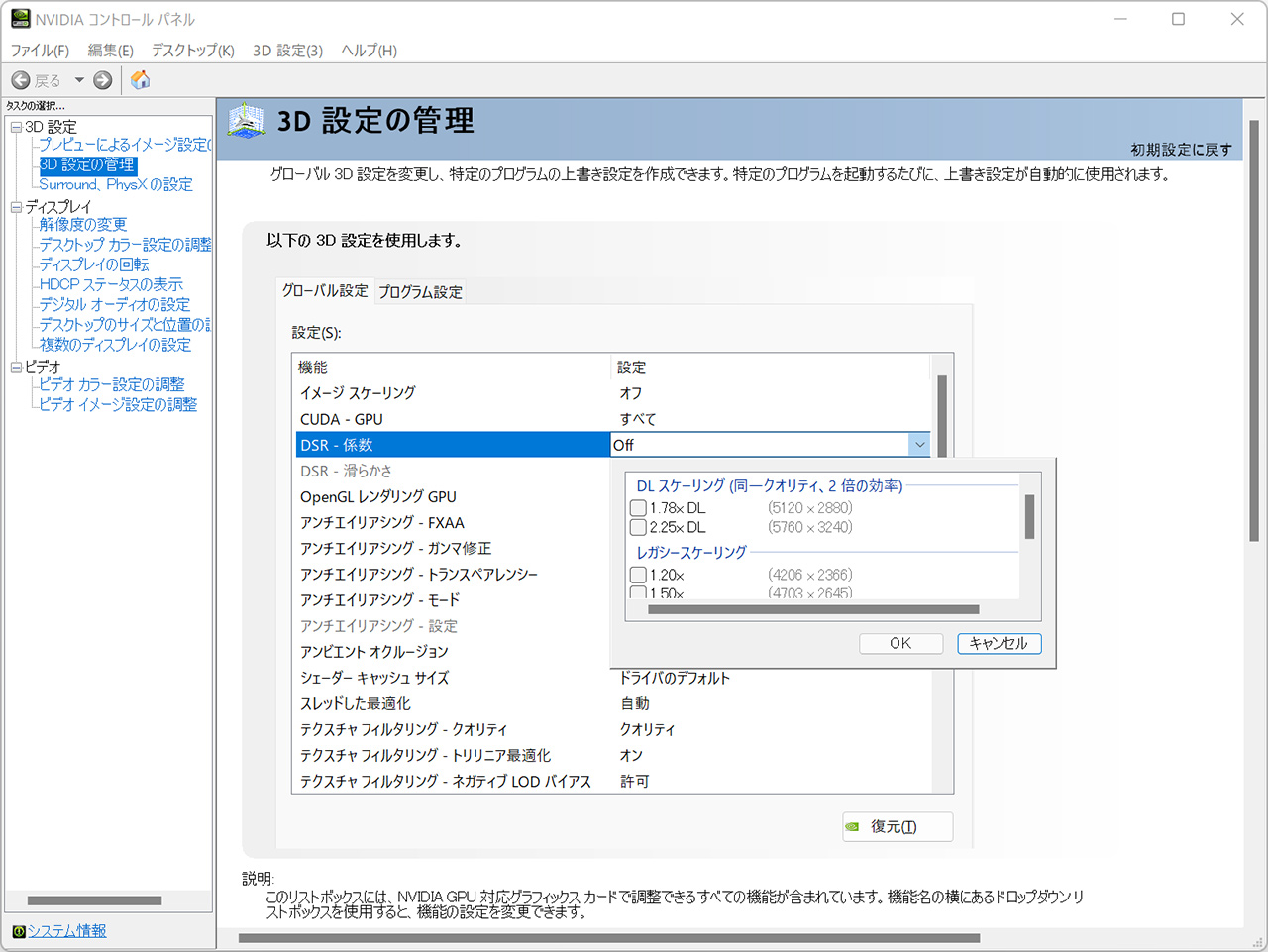Check the 1.20x legacy scaling option
Screen dimensions: 1268x952
638,575
